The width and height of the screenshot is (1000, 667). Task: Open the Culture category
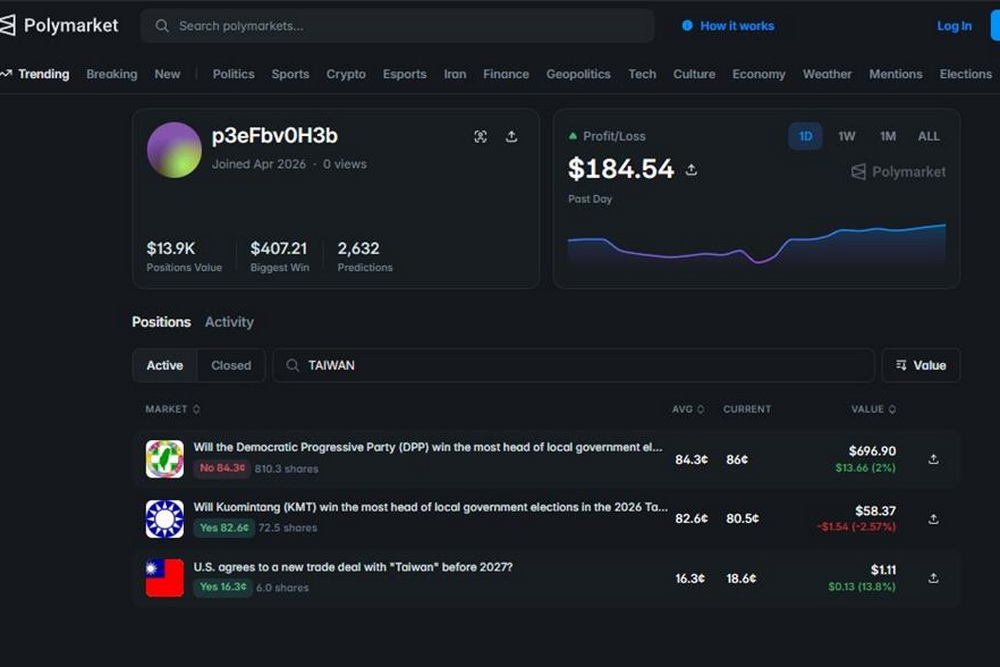click(694, 74)
